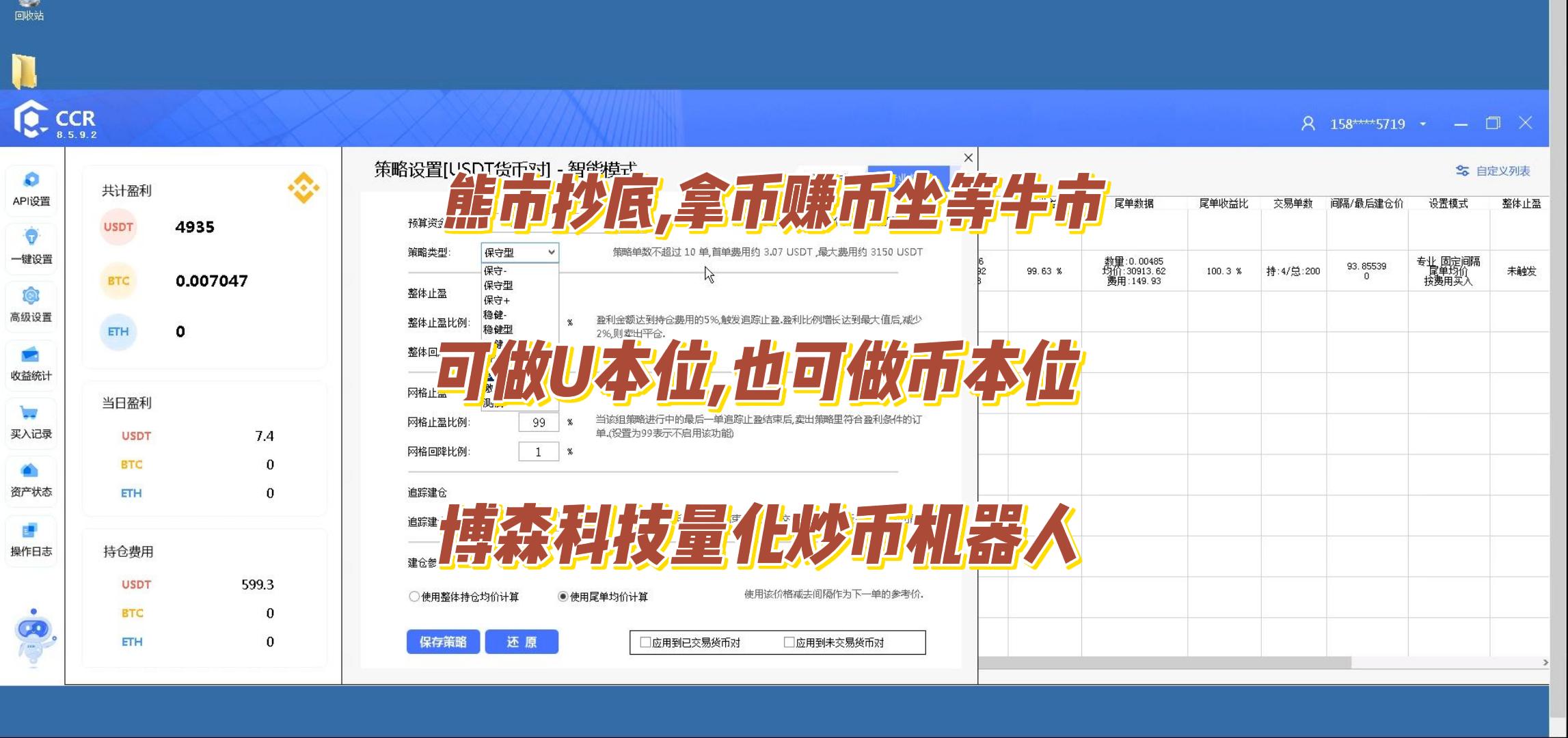Image resolution: width=1568 pixels, height=738 pixels.
Task: Choose 保守+ from strategy list
Action: click(519, 300)
